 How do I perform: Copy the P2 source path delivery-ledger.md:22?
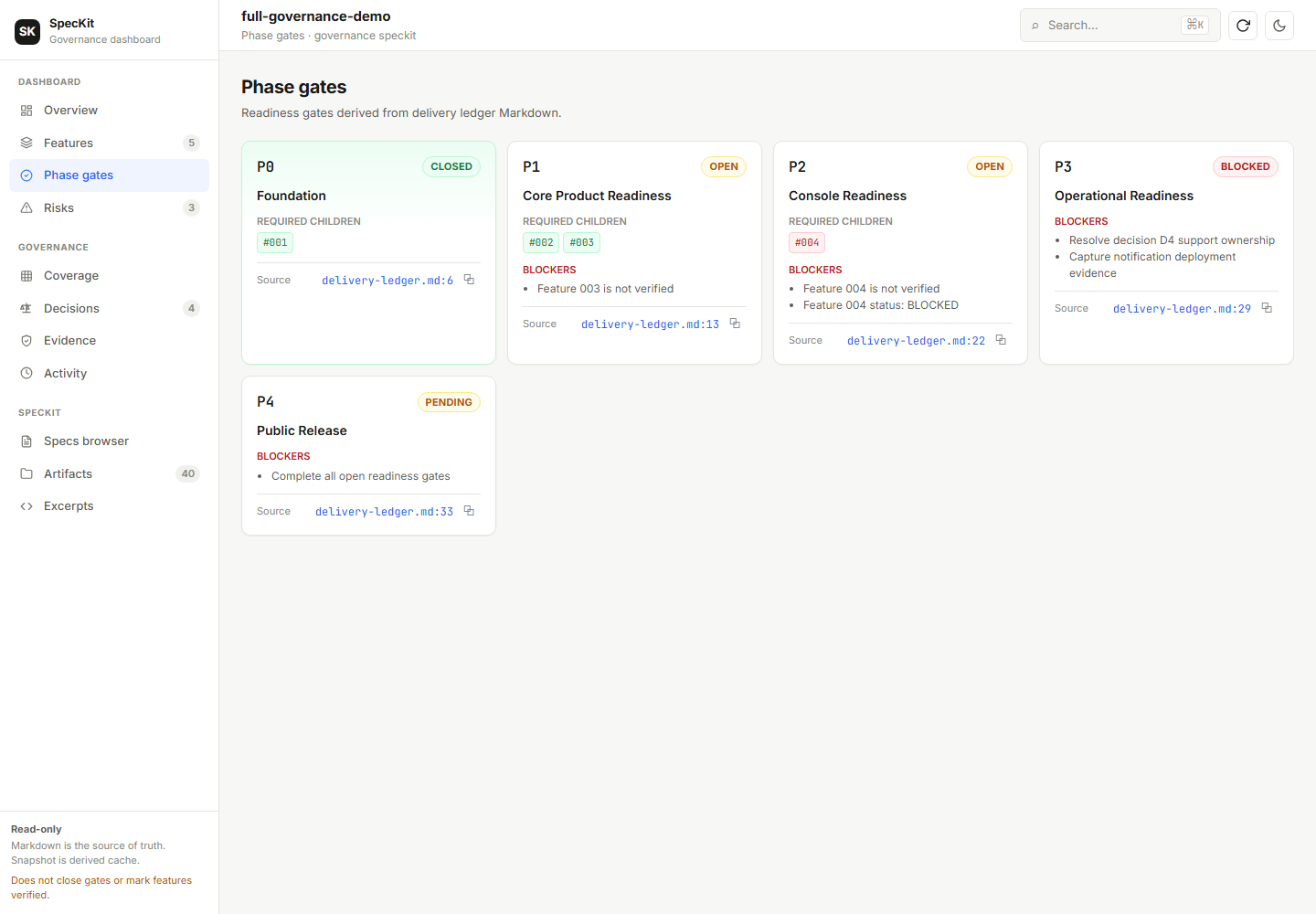point(1001,340)
